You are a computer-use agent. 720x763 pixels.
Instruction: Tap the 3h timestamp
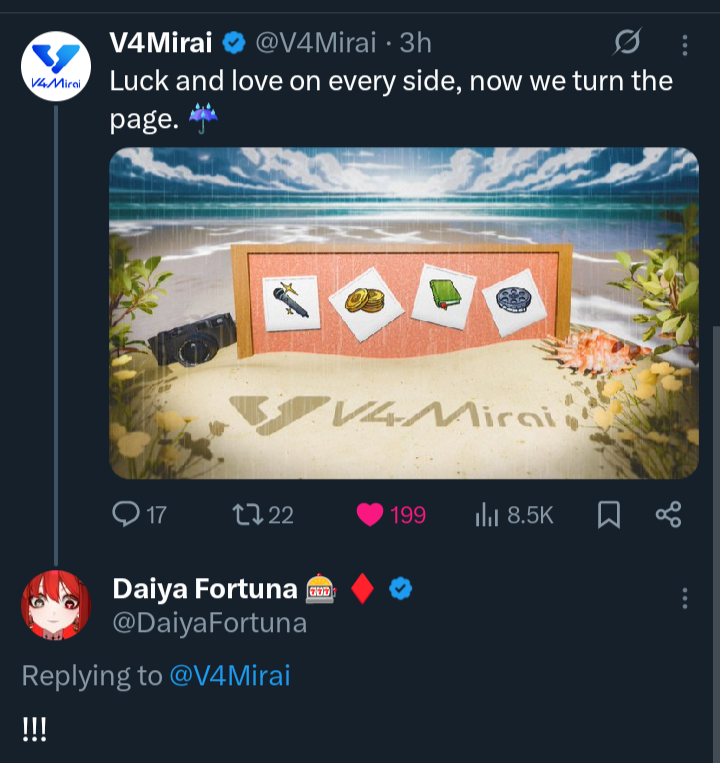416,43
